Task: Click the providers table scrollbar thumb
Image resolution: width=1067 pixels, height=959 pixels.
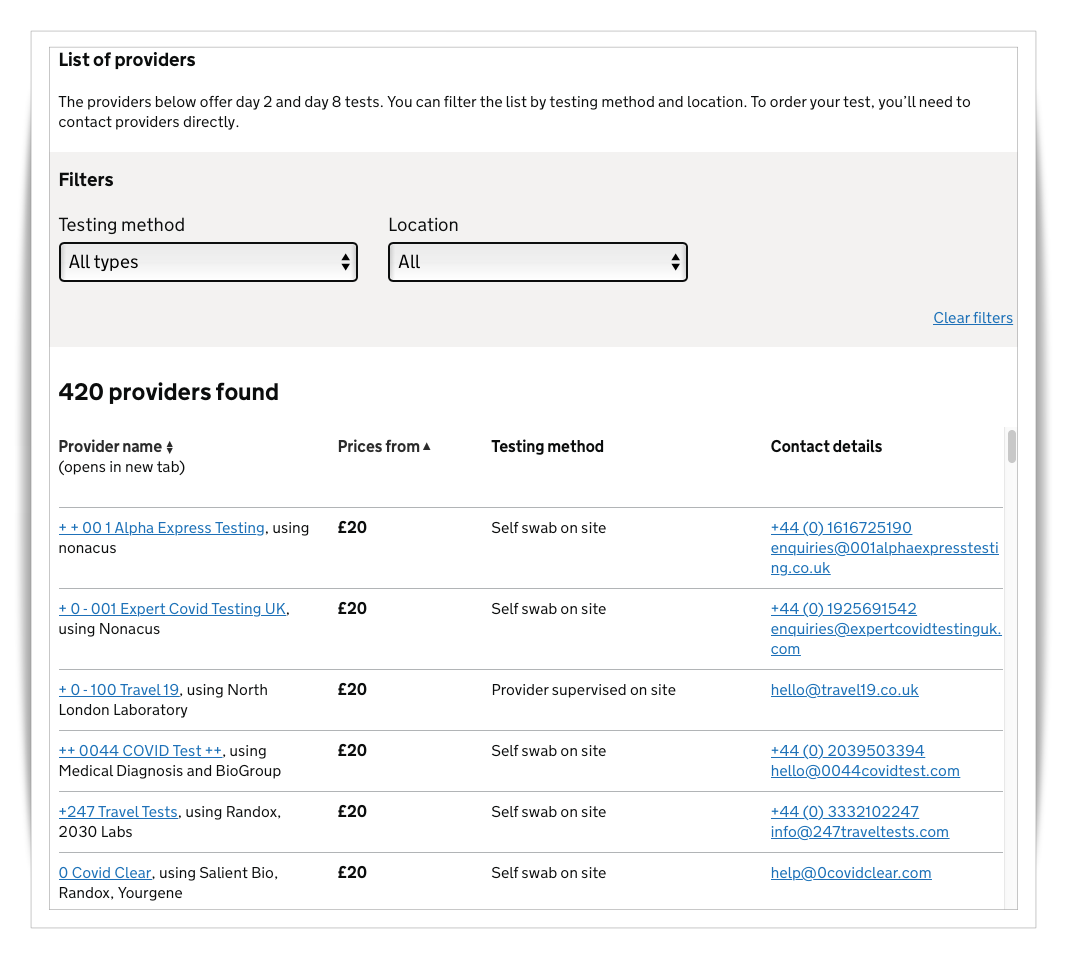Action: coord(1012,446)
